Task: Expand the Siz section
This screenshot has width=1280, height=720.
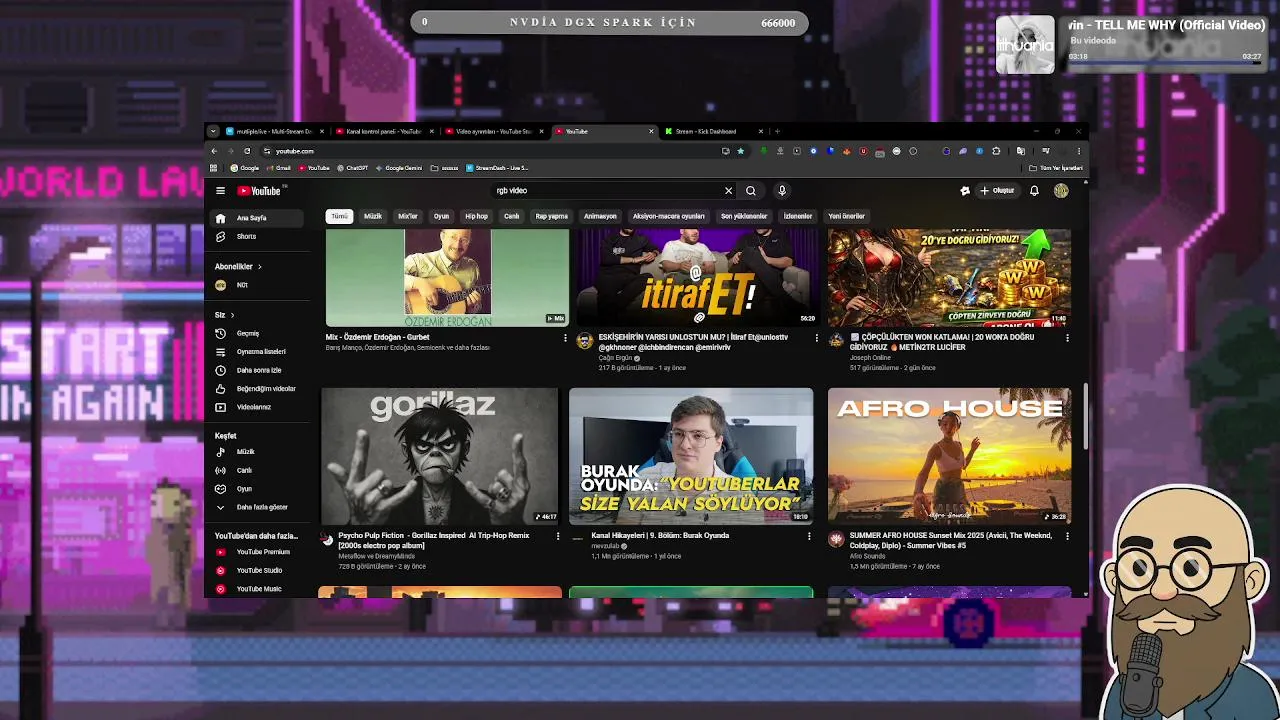Action: click(x=224, y=315)
